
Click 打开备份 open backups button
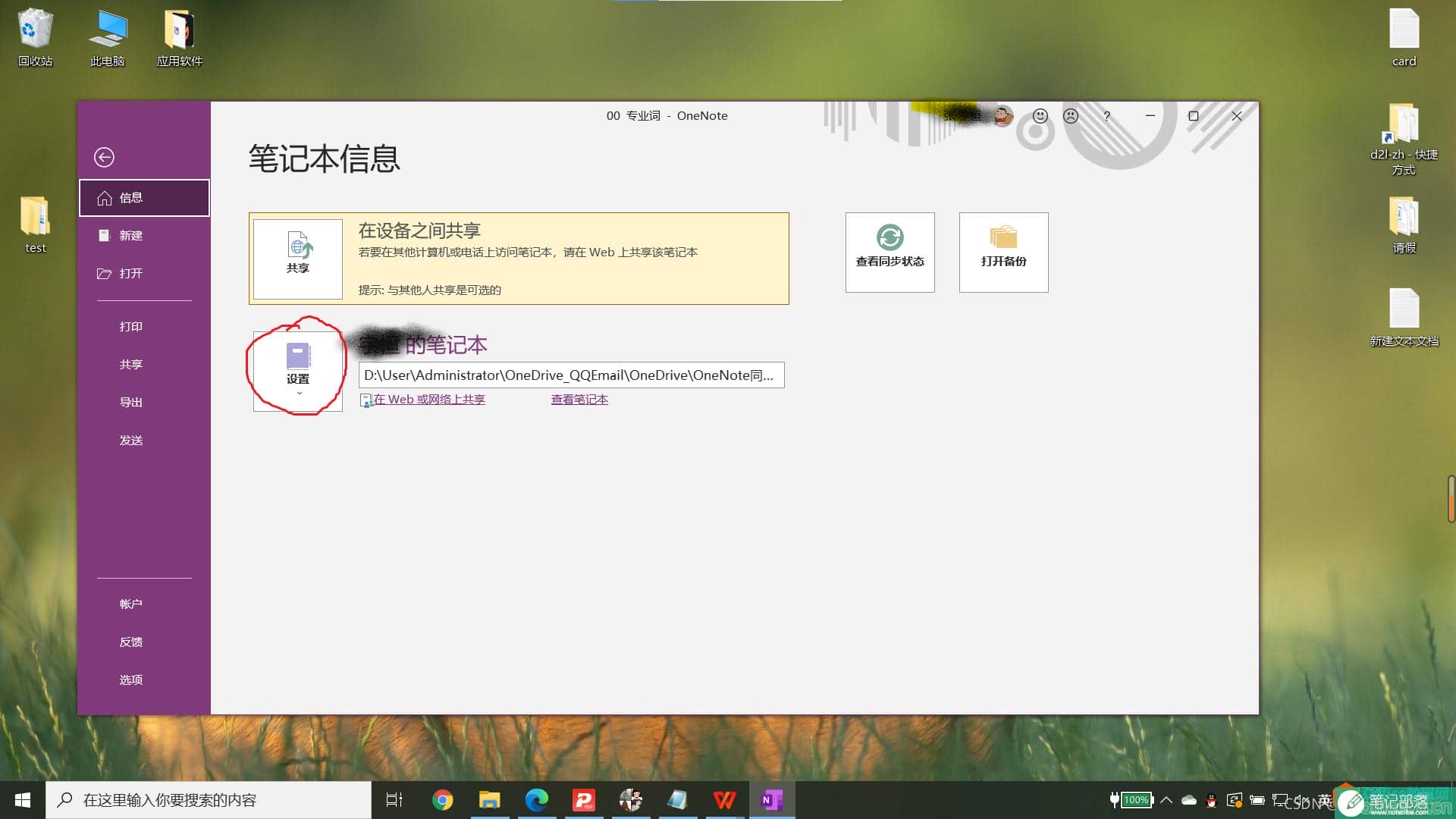[1004, 253]
